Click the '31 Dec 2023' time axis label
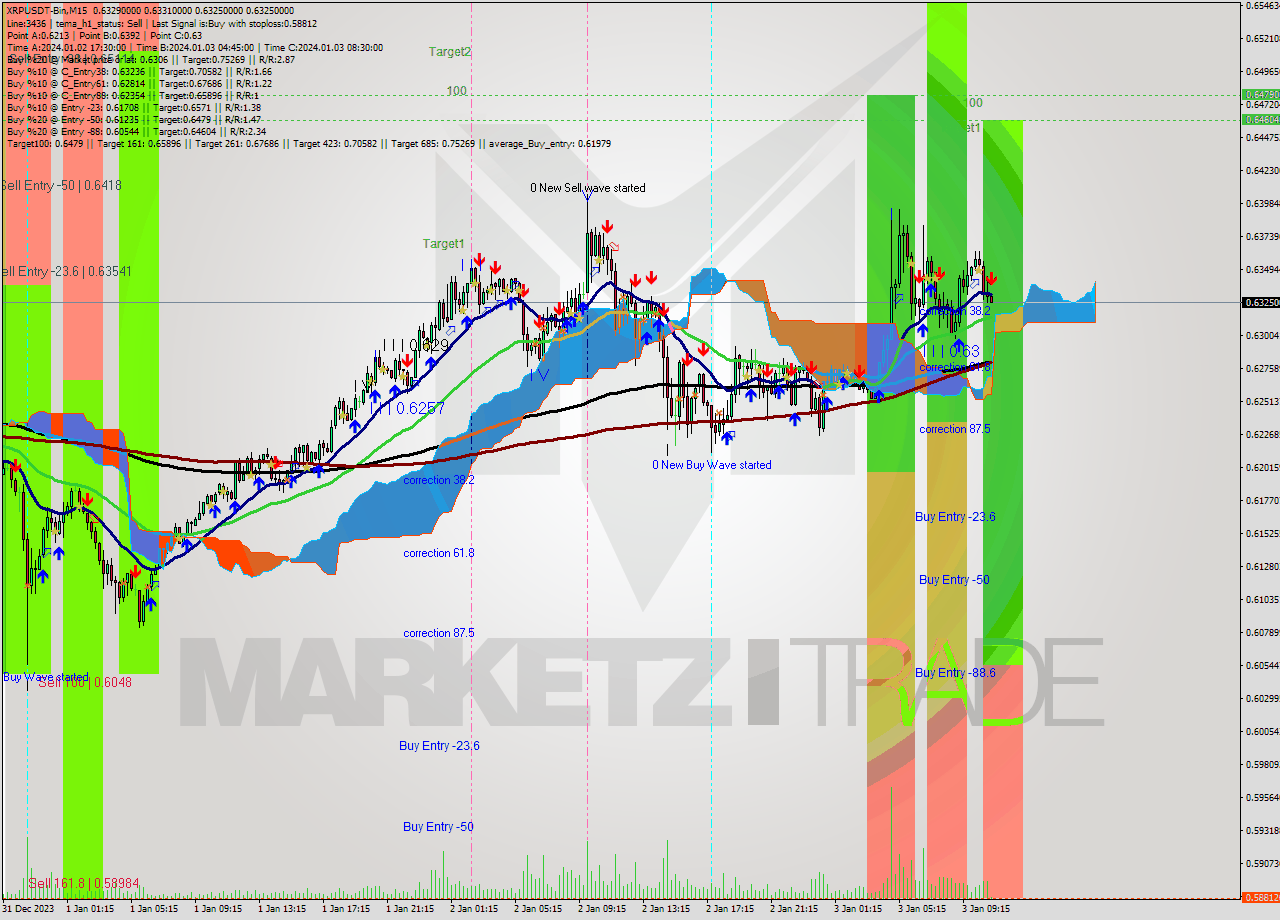 tap(30, 909)
